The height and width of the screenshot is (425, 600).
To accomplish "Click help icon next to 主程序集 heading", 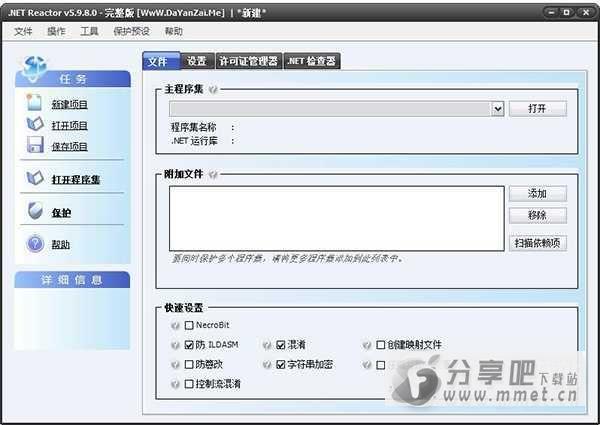I will (x=213, y=90).
